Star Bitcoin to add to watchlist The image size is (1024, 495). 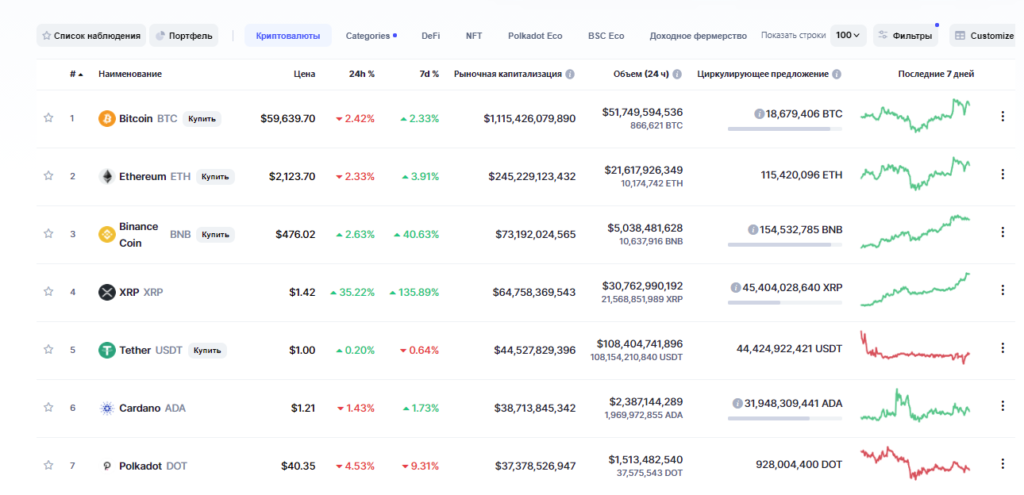pyautogui.click(x=48, y=118)
